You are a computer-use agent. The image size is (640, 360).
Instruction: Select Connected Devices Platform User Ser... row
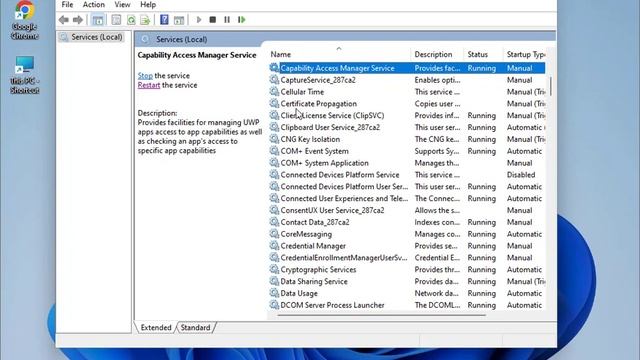point(407,187)
